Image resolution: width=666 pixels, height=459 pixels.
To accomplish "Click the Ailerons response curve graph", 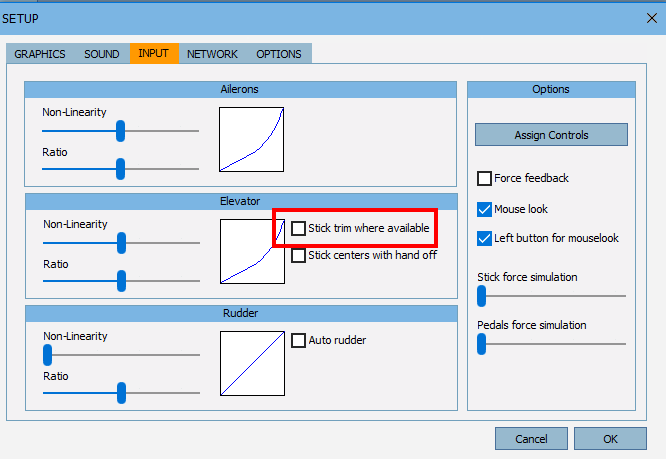I will click(251, 139).
